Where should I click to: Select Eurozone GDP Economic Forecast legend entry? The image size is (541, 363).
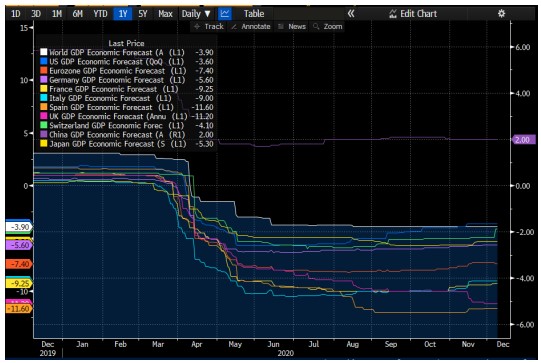pos(127,71)
